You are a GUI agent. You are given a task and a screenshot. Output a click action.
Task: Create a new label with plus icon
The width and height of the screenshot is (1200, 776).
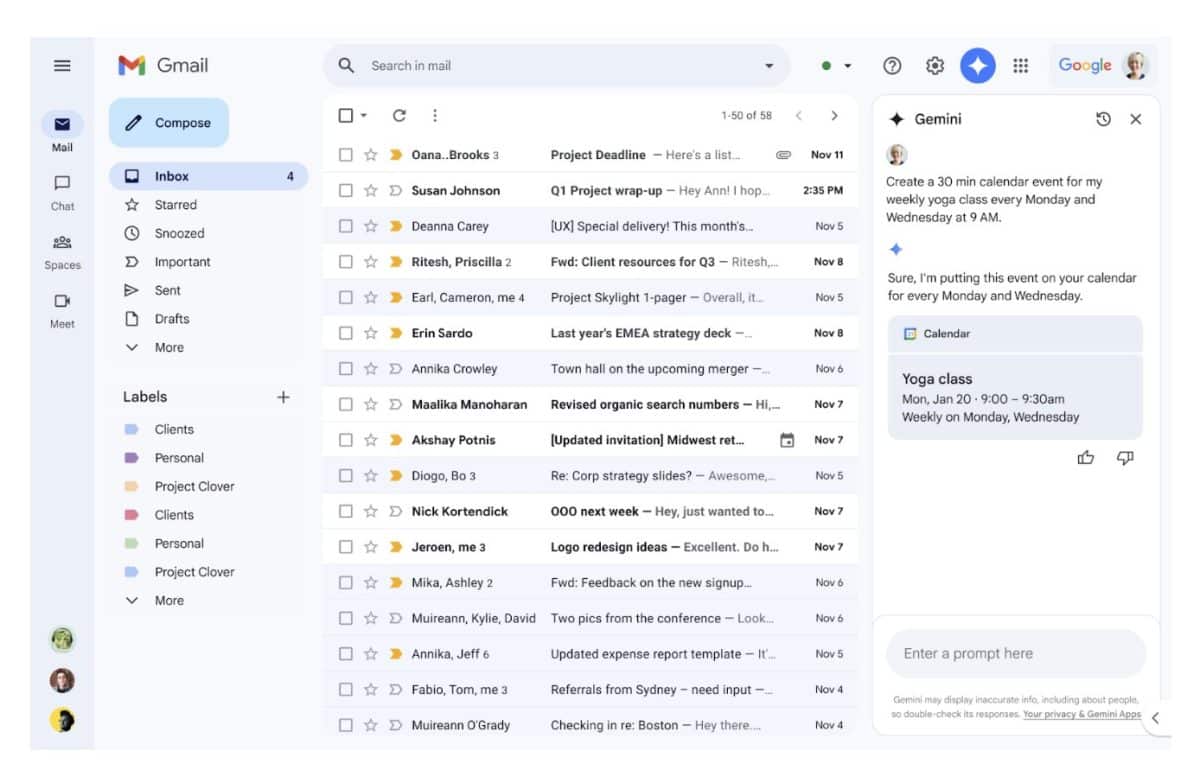click(283, 397)
